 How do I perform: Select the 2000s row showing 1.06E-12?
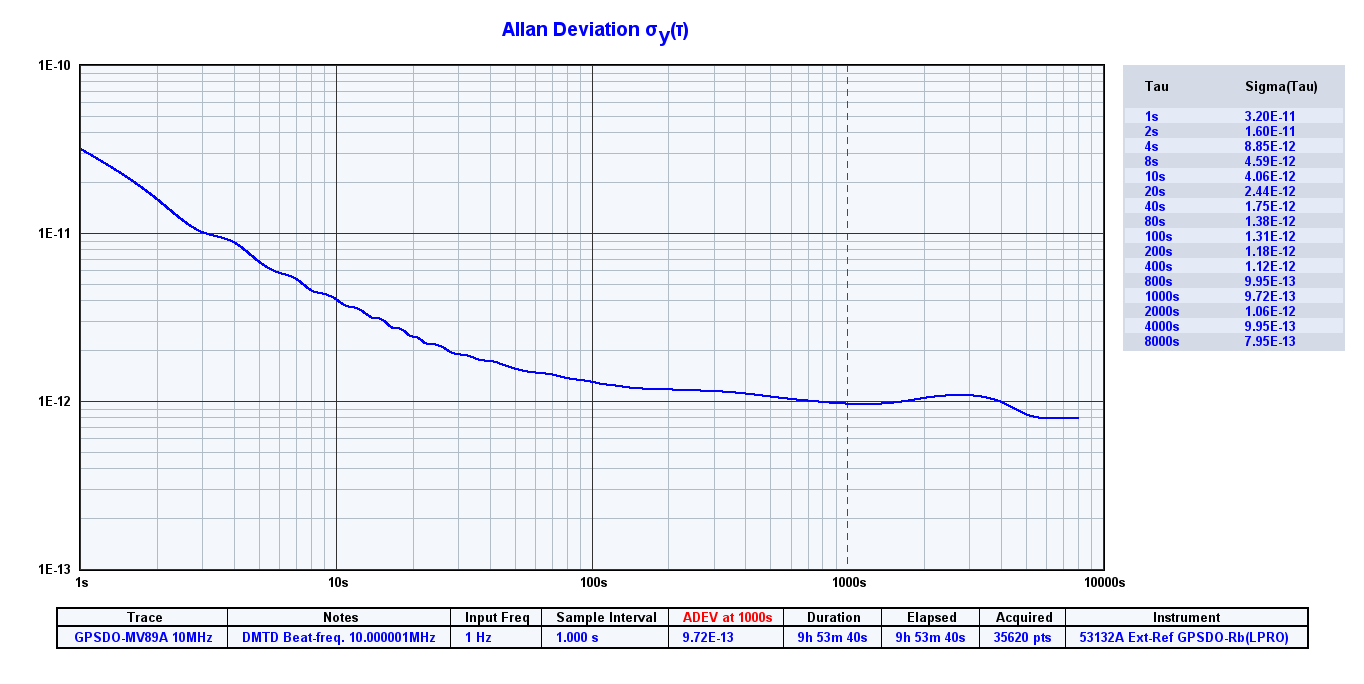1233,311
